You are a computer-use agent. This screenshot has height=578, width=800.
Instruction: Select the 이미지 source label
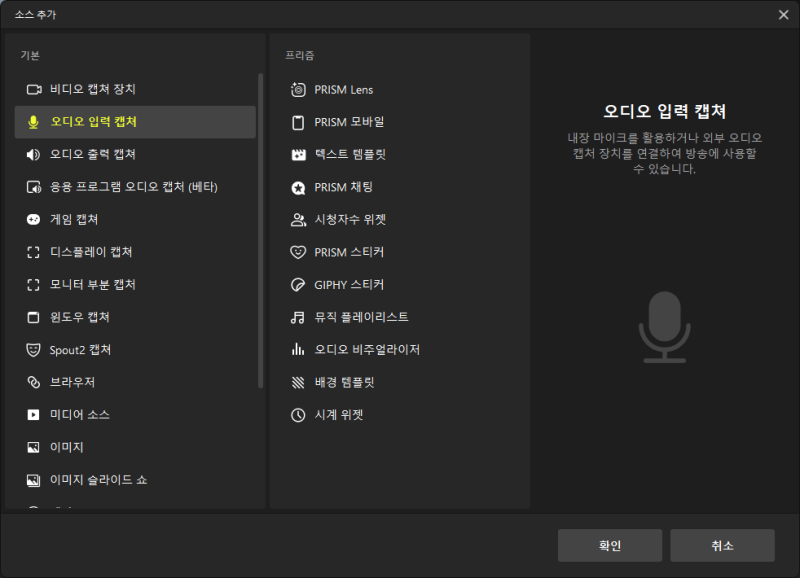(67, 447)
